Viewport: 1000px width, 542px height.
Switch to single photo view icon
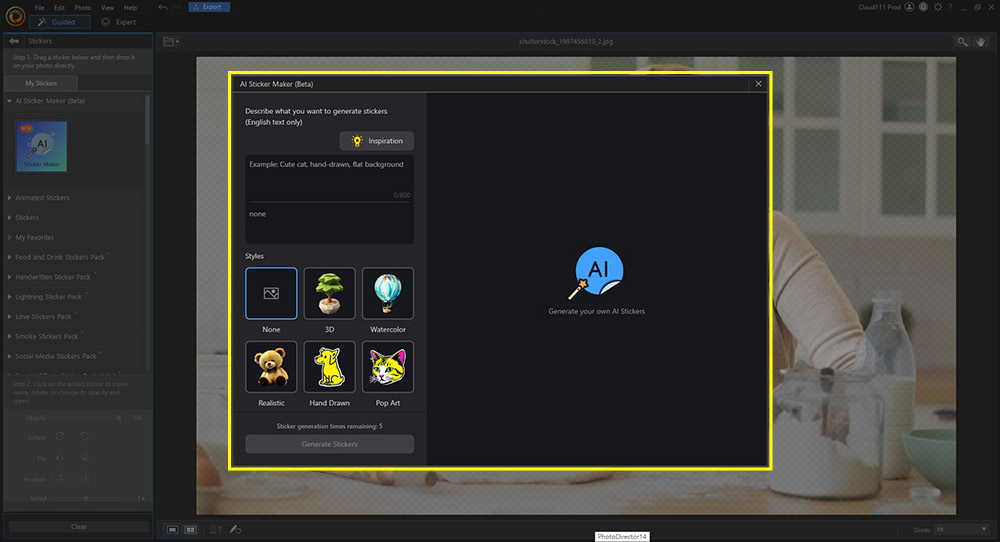[x=172, y=529]
